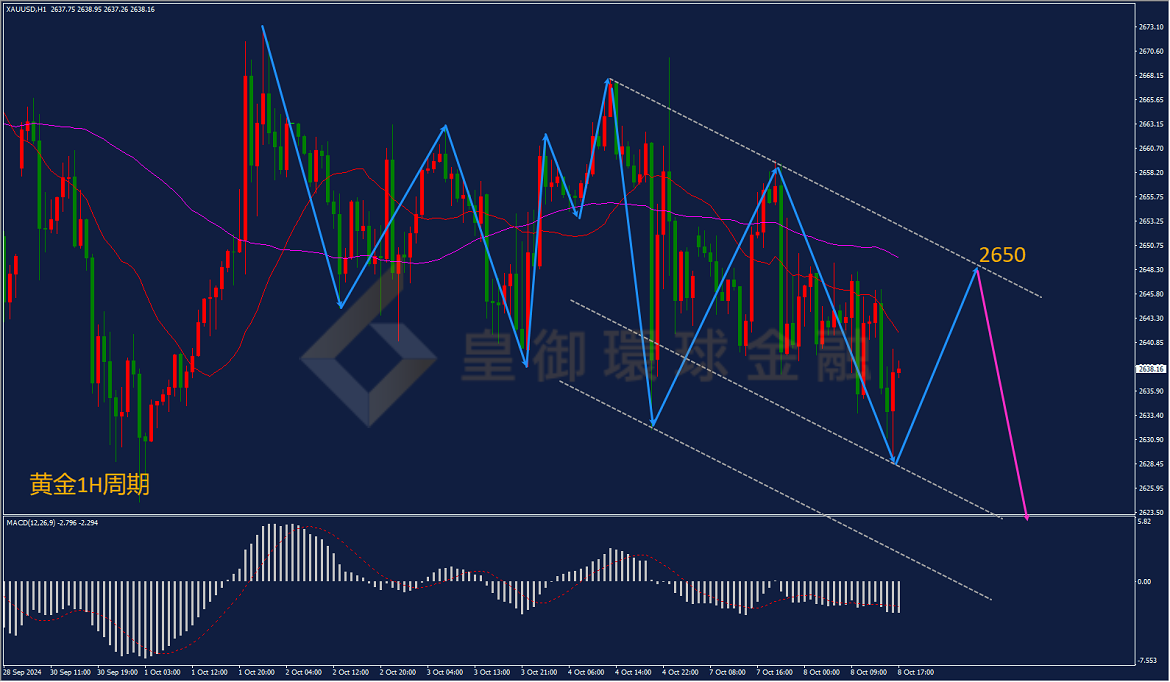Click the blue projected upward line to 2650
Viewport: 1170px width, 682px height.
936,366
